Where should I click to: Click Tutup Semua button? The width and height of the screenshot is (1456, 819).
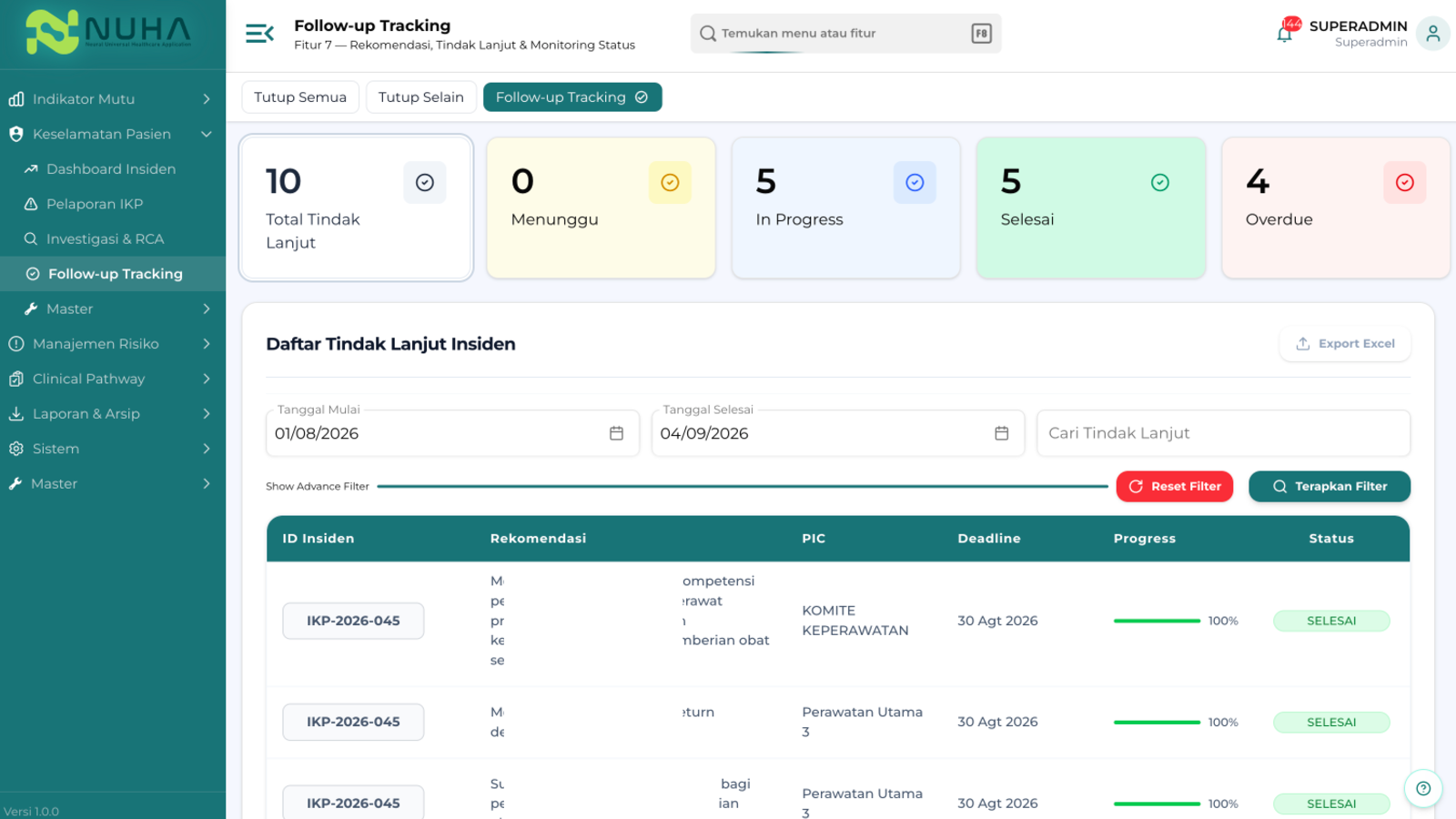pos(300,97)
